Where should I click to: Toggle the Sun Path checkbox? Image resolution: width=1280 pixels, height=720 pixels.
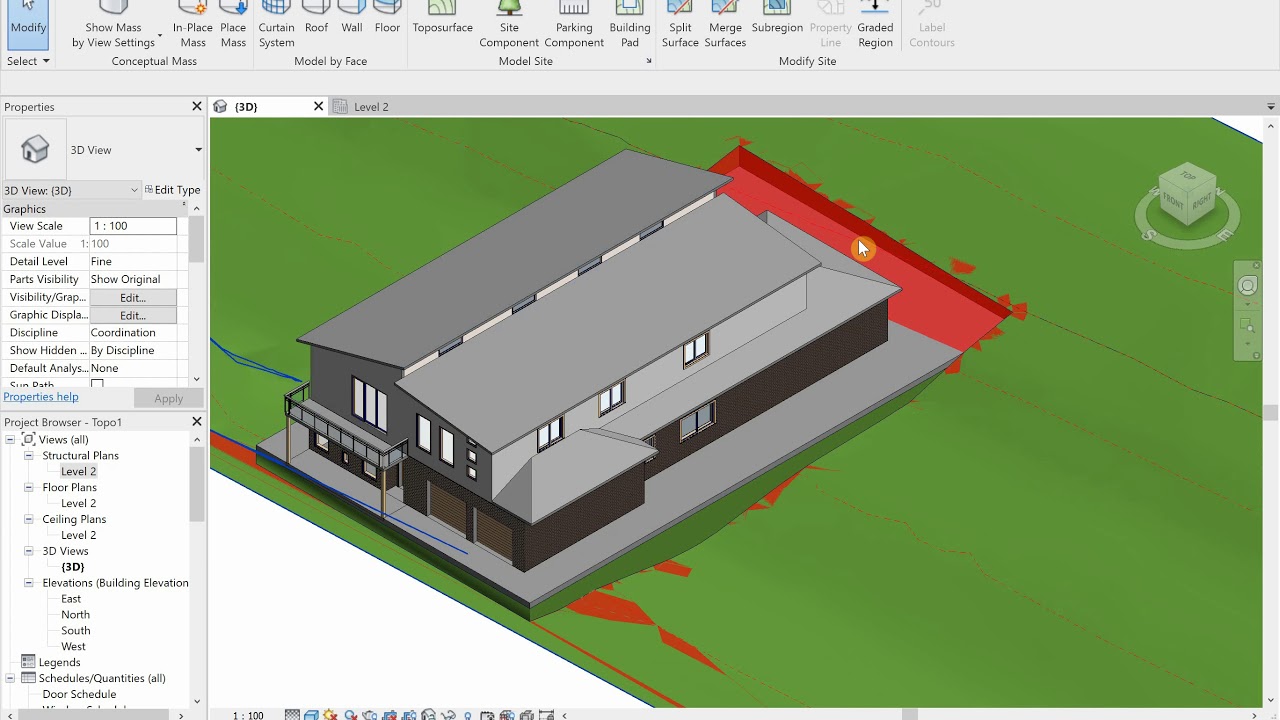click(x=97, y=384)
